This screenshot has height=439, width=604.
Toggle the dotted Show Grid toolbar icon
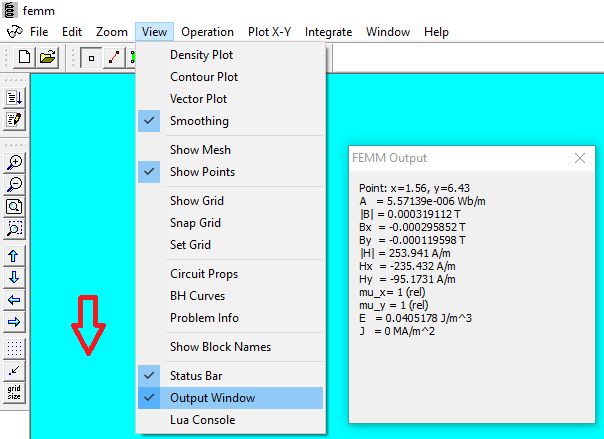(15, 348)
